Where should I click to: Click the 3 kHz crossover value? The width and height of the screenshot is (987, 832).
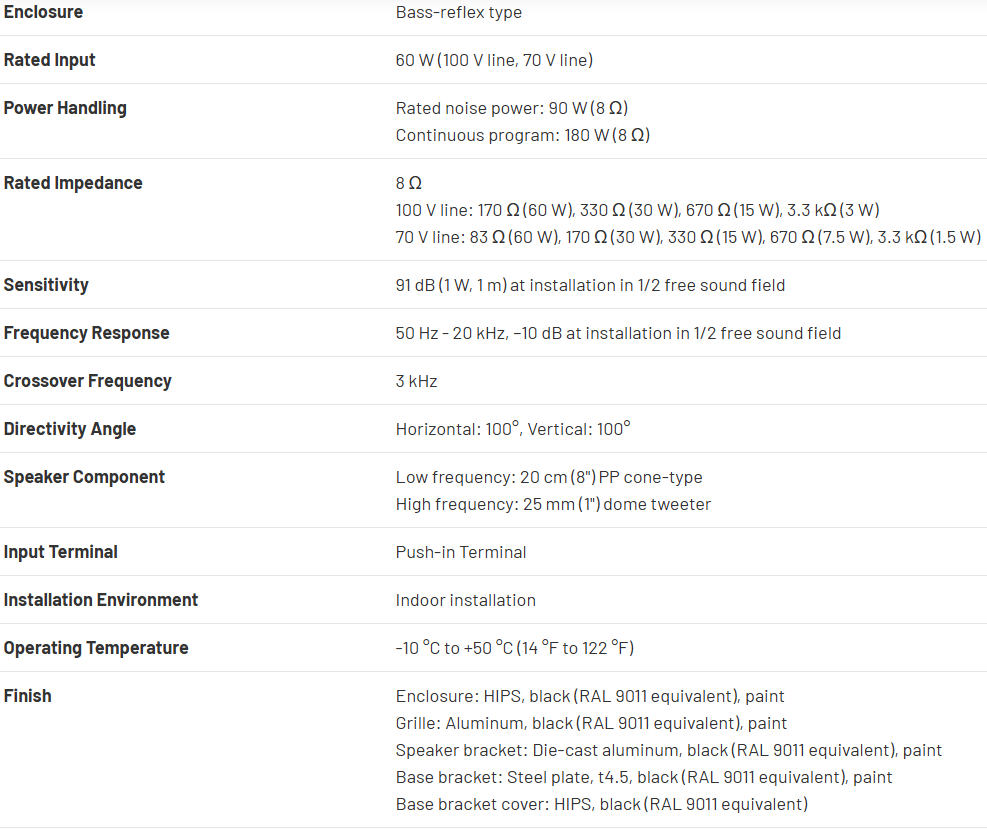tap(416, 381)
